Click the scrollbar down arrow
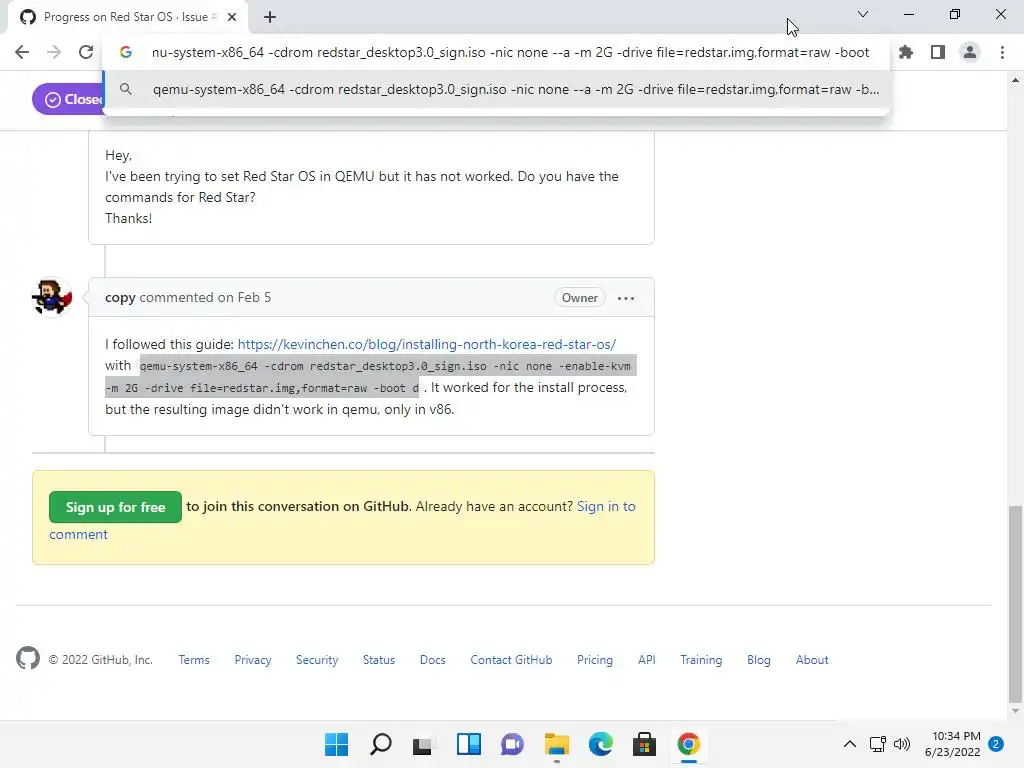 (1015, 711)
